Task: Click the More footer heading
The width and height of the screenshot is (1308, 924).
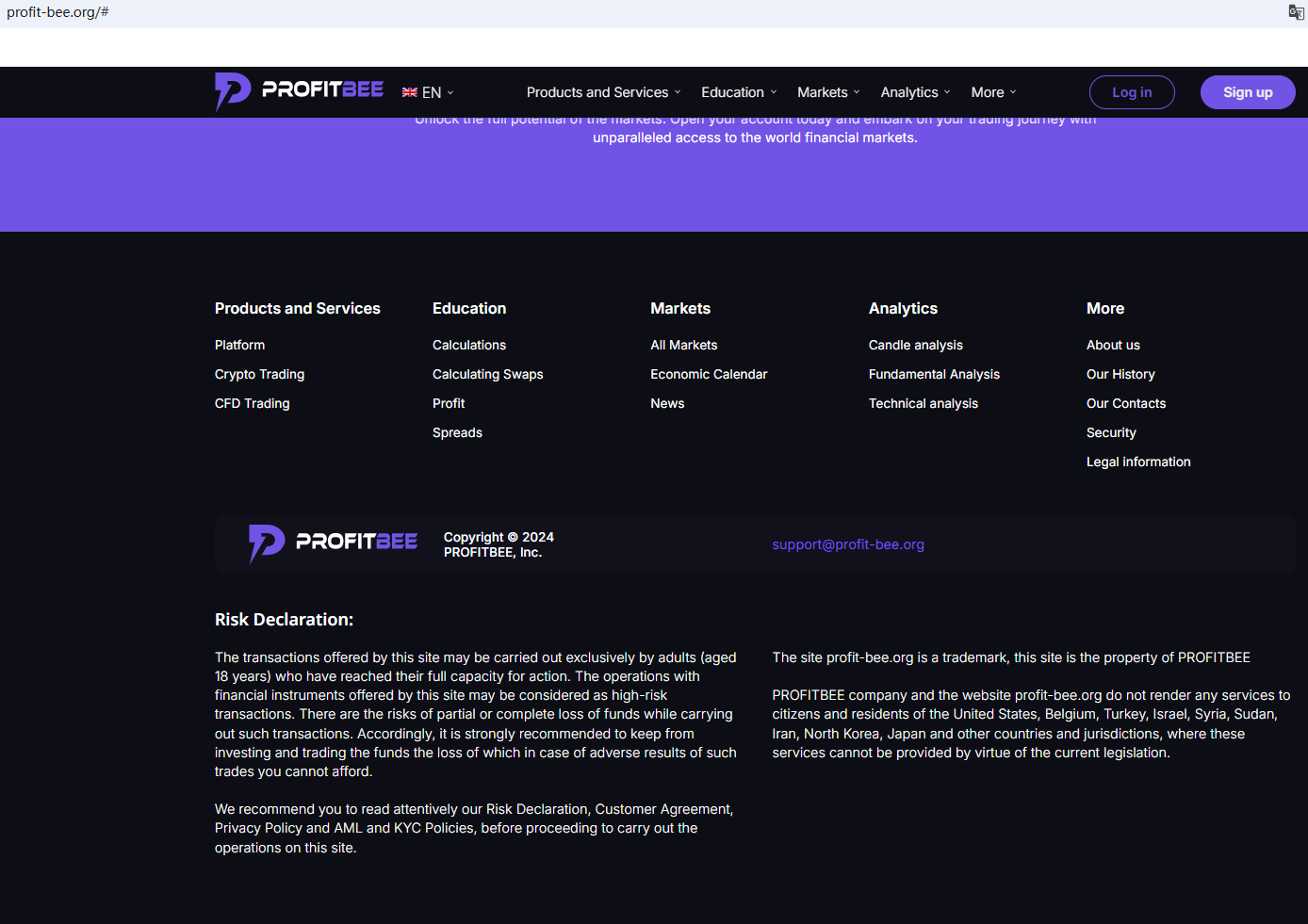Action: [x=1105, y=308]
